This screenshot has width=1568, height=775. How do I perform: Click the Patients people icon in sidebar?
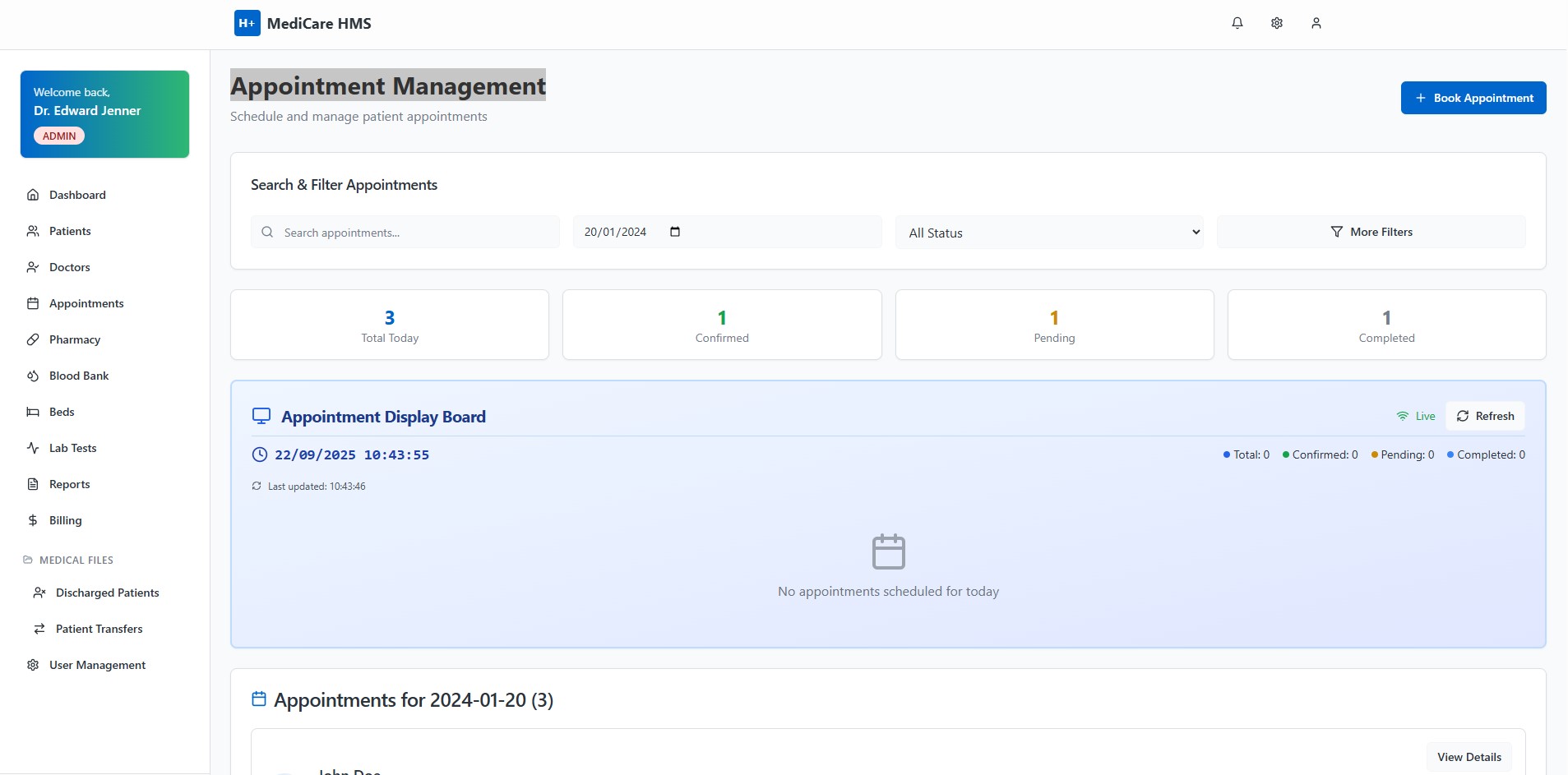tap(33, 231)
